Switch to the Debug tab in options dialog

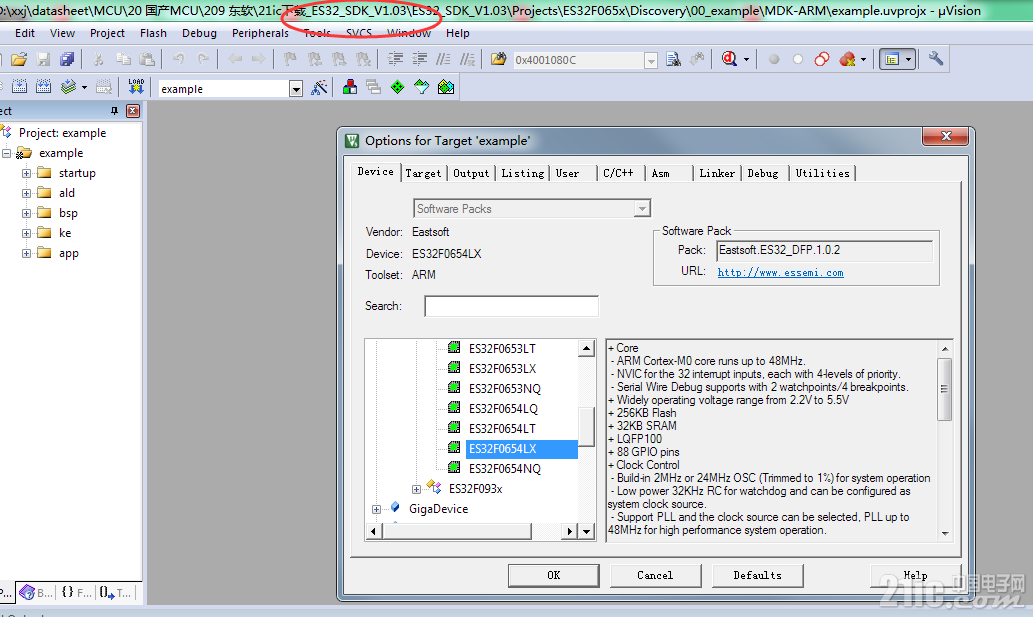pos(763,173)
